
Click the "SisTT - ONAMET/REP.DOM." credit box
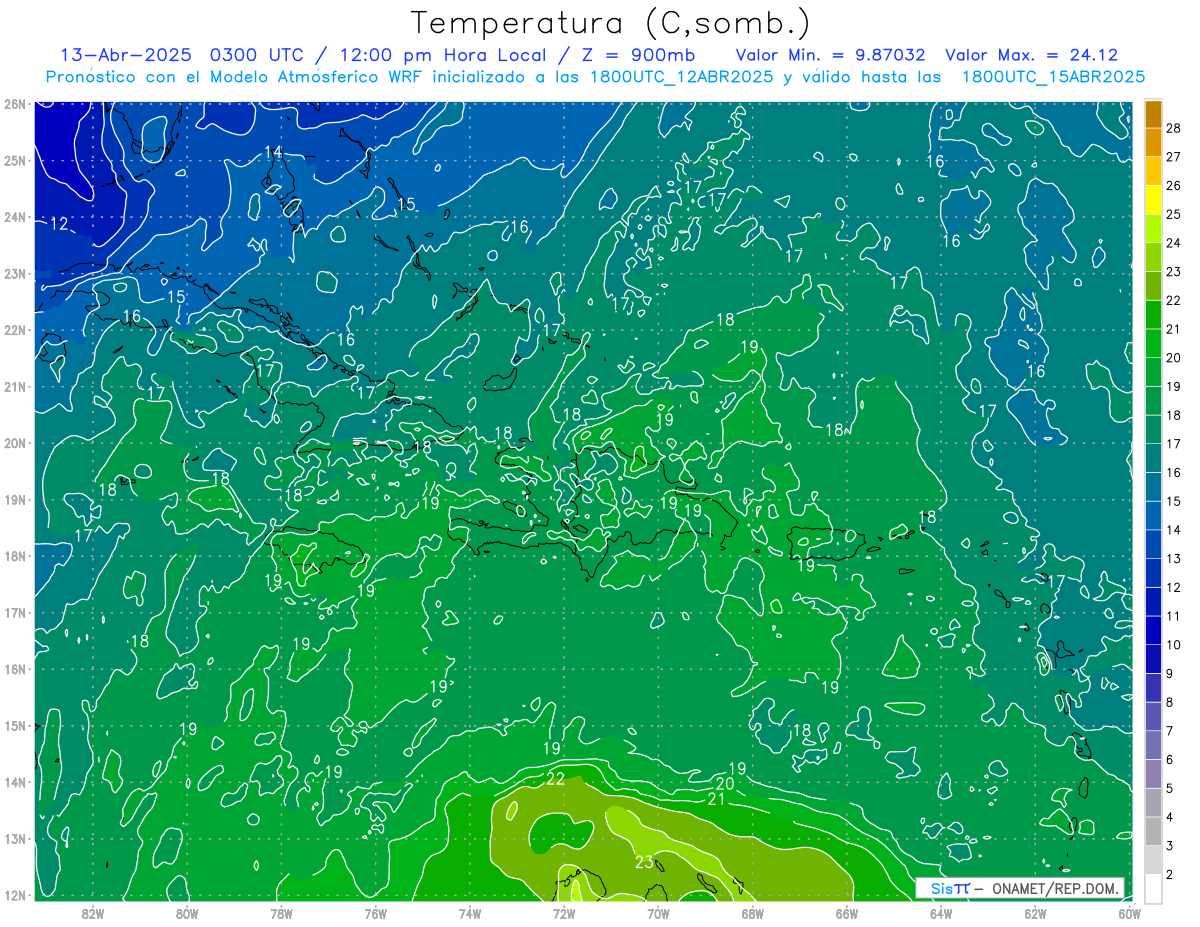pyautogui.click(x=1020, y=888)
